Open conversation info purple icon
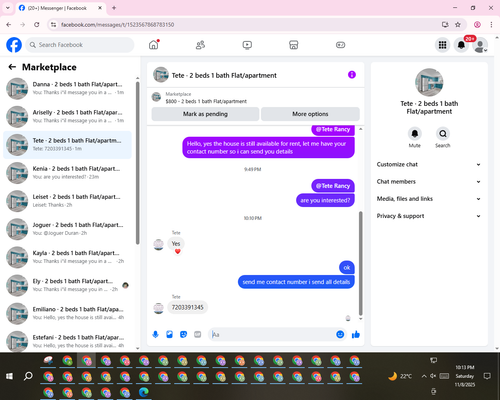Viewport: 500px width, 400px height. coord(352,75)
